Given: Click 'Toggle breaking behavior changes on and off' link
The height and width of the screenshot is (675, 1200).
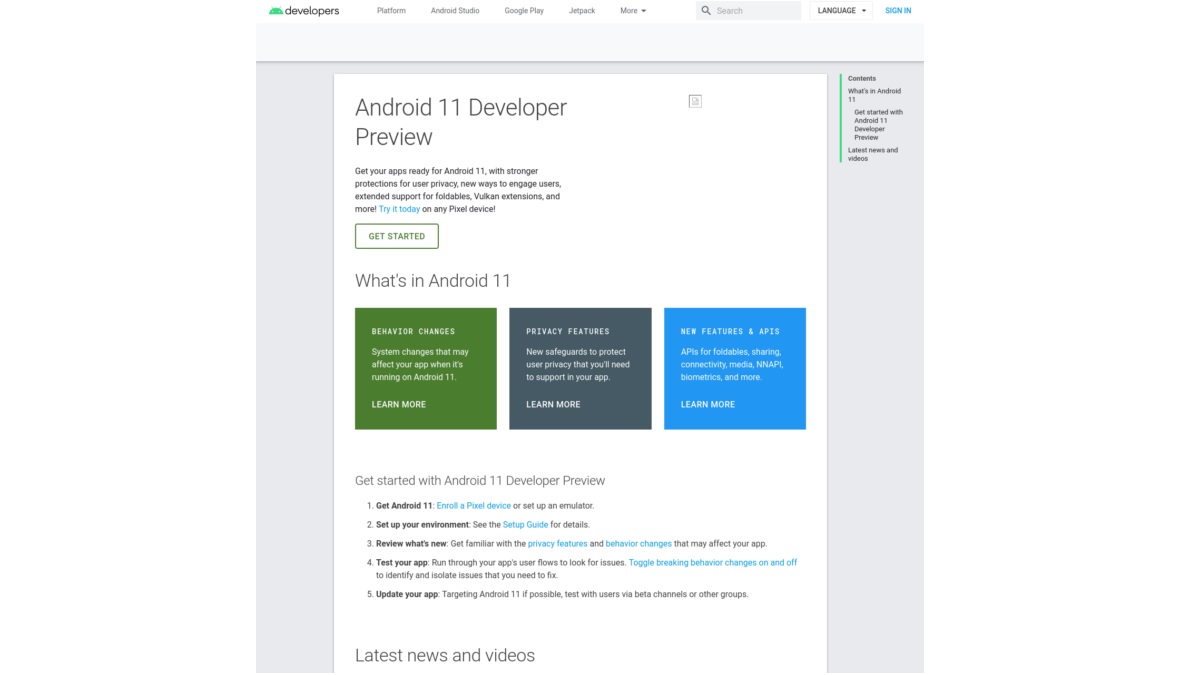Looking at the screenshot, I should (x=712, y=563).
